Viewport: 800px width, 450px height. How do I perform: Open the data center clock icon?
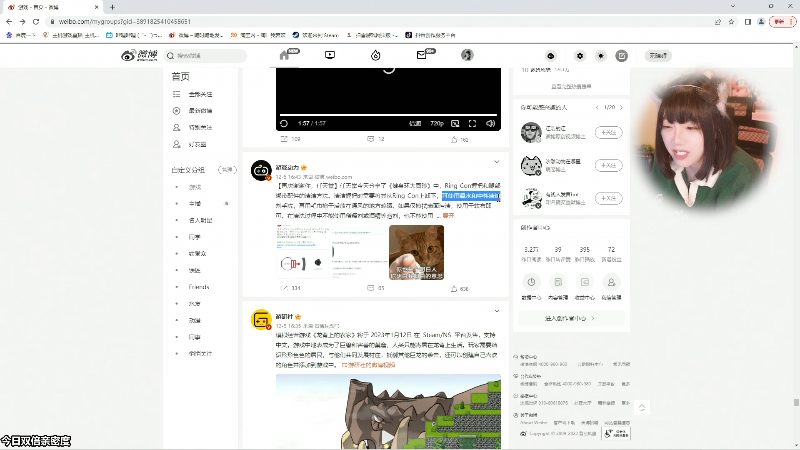coord(531,282)
